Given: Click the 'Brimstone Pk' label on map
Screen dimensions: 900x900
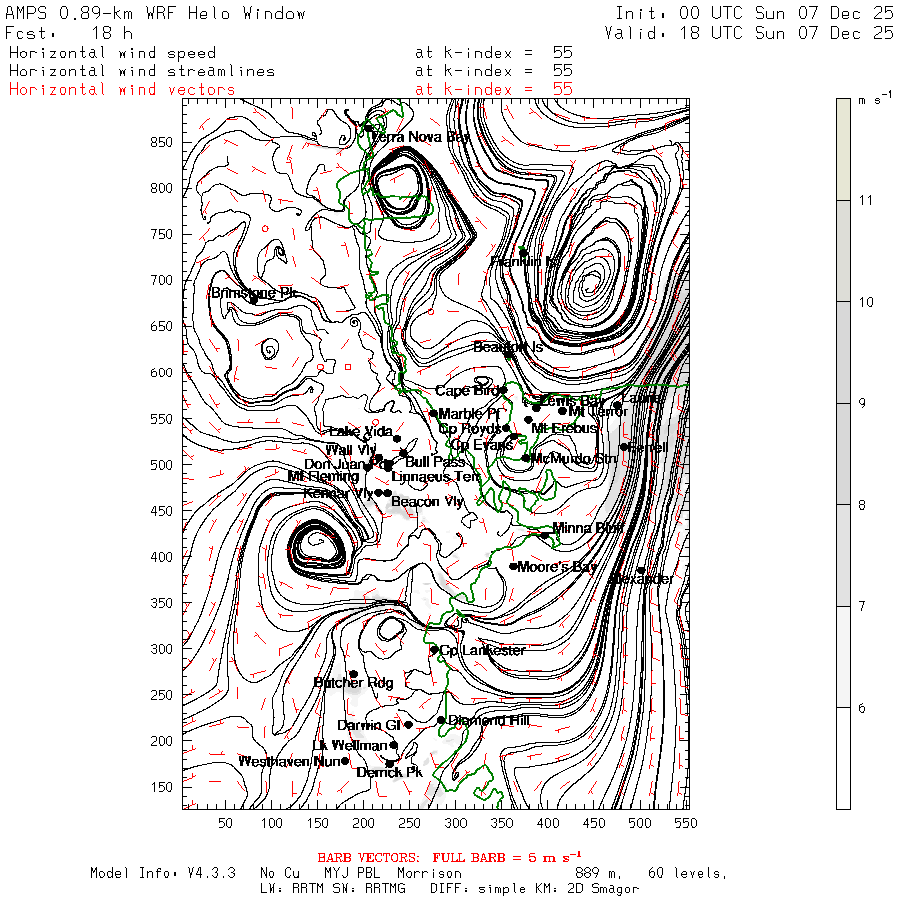Looking at the screenshot, I should [x=254, y=293].
